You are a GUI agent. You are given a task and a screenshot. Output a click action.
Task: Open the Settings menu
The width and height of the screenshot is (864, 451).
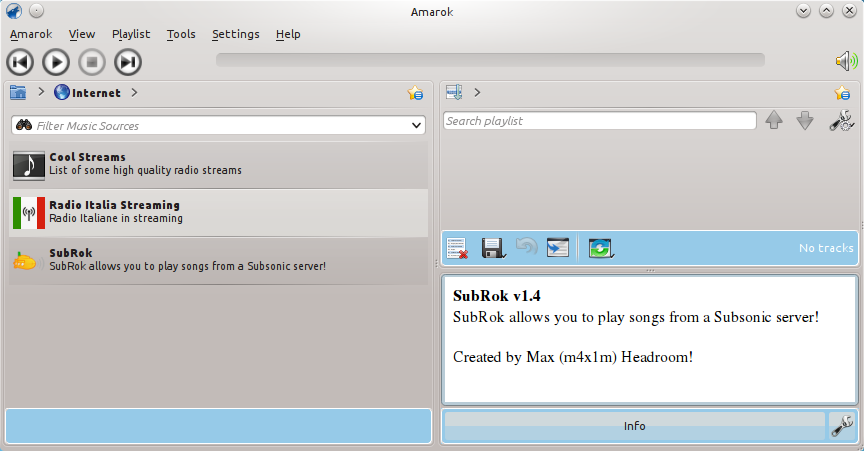(235, 34)
